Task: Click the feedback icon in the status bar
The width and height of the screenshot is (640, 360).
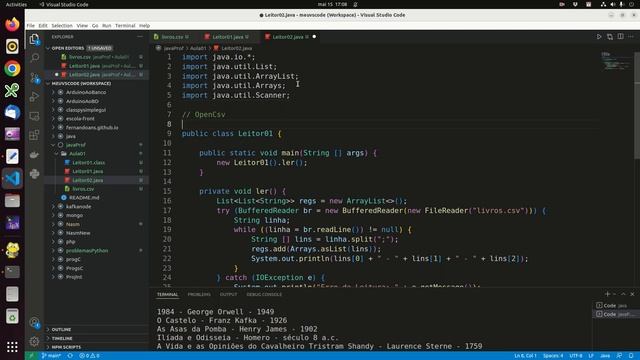Action: (x=619, y=356)
